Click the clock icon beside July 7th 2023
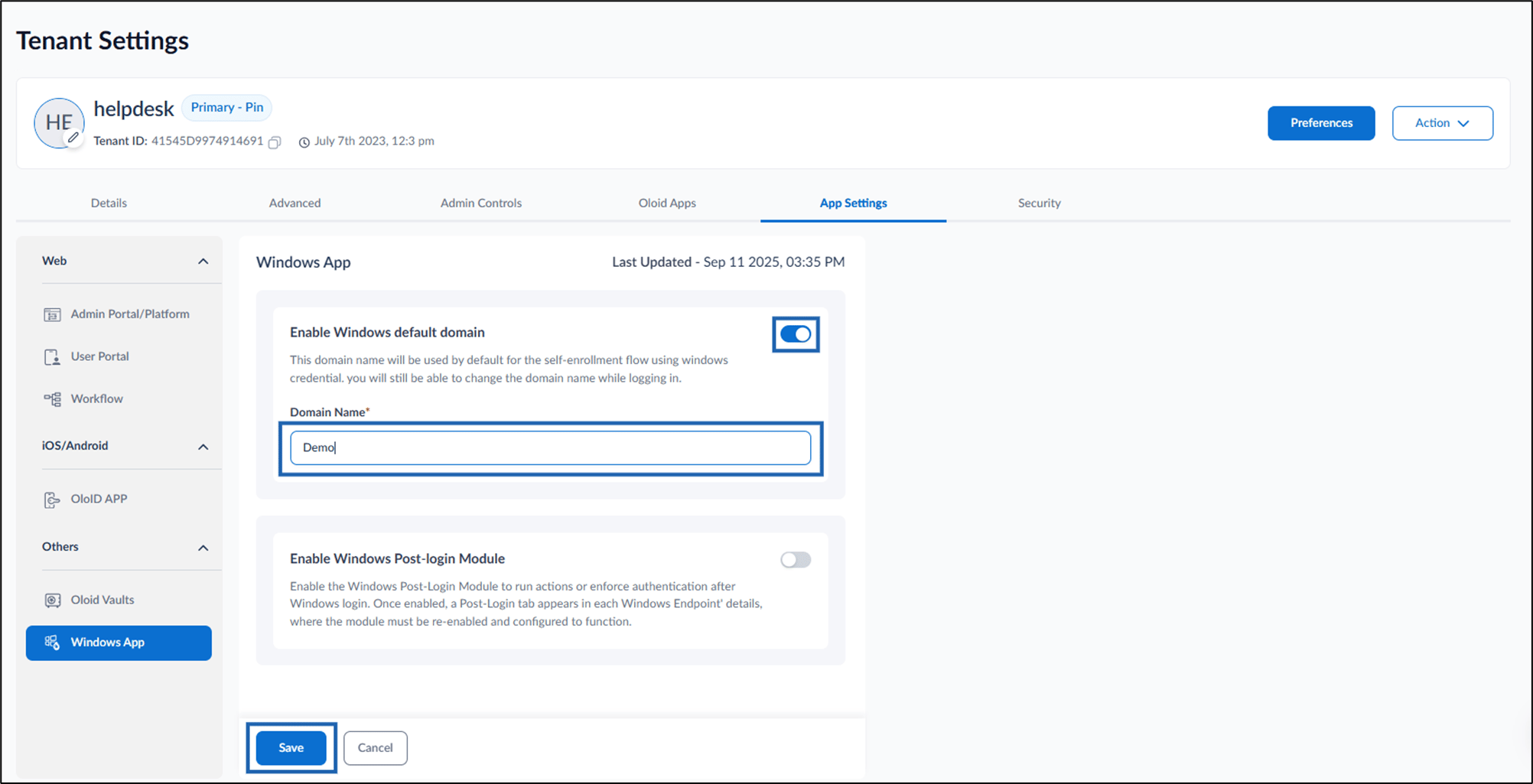Image resolution: width=1533 pixels, height=784 pixels. [x=304, y=142]
